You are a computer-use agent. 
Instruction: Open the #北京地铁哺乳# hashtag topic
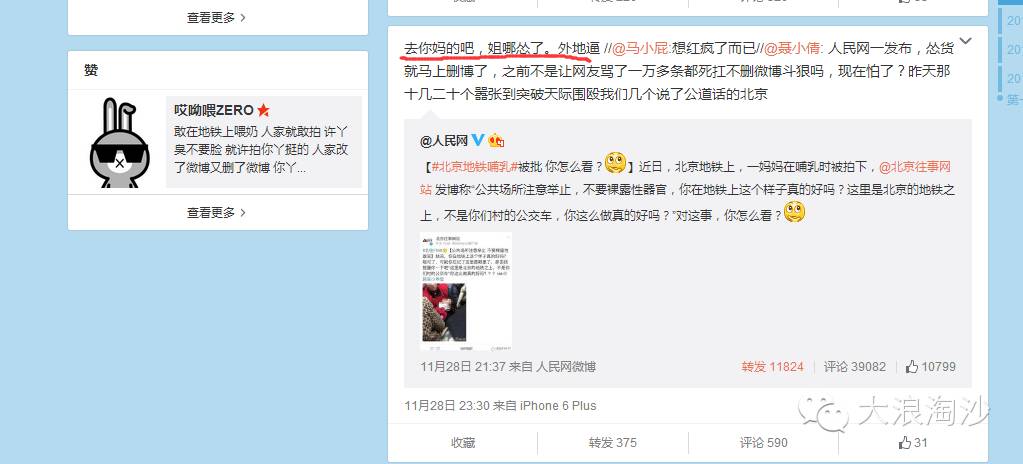coord(474,166)
